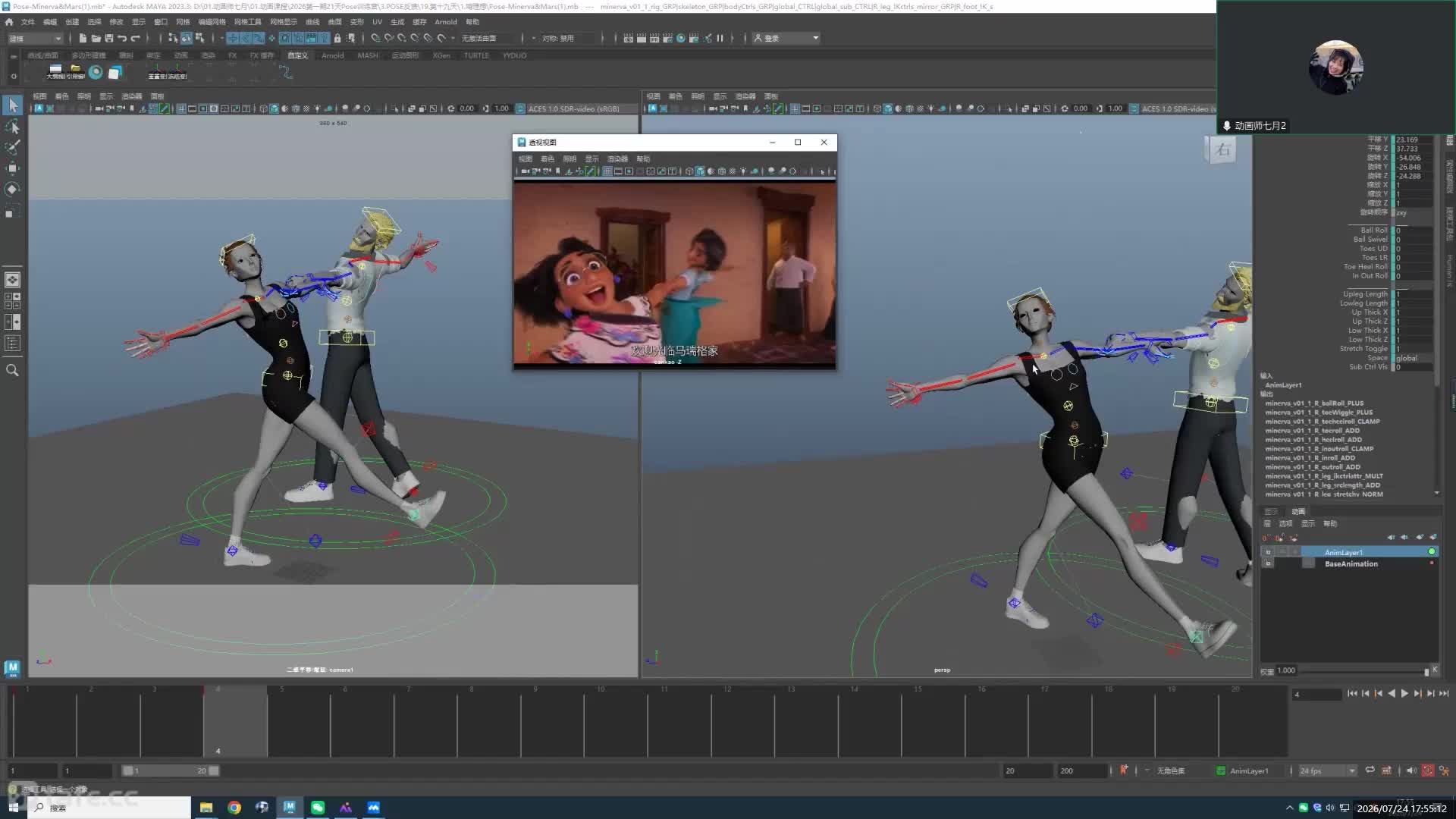Open the Arnold menu in main menu bar

point(446,22)
